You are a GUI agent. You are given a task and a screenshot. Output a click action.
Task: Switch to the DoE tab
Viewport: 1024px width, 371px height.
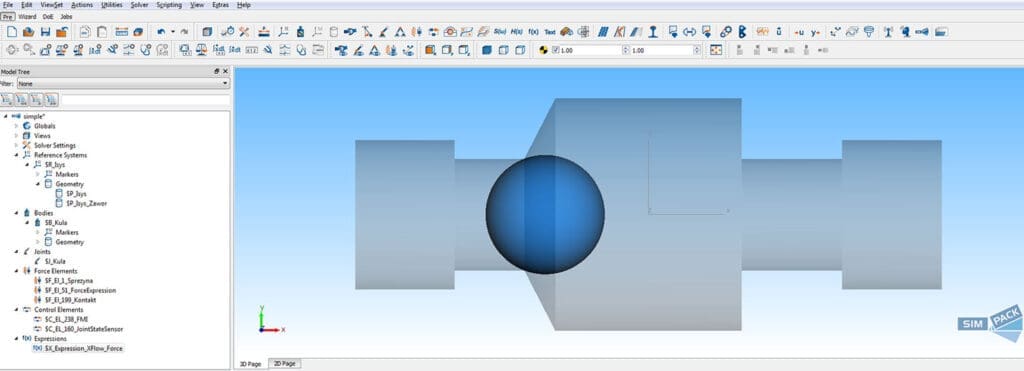point(48,16)
